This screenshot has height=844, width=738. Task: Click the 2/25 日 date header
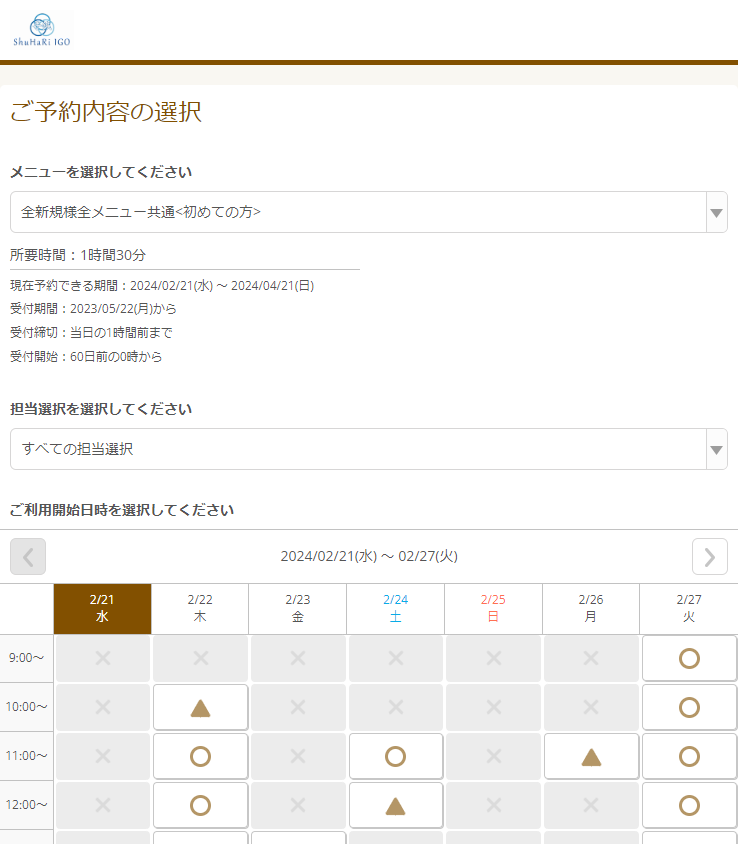tap(493, 608)
